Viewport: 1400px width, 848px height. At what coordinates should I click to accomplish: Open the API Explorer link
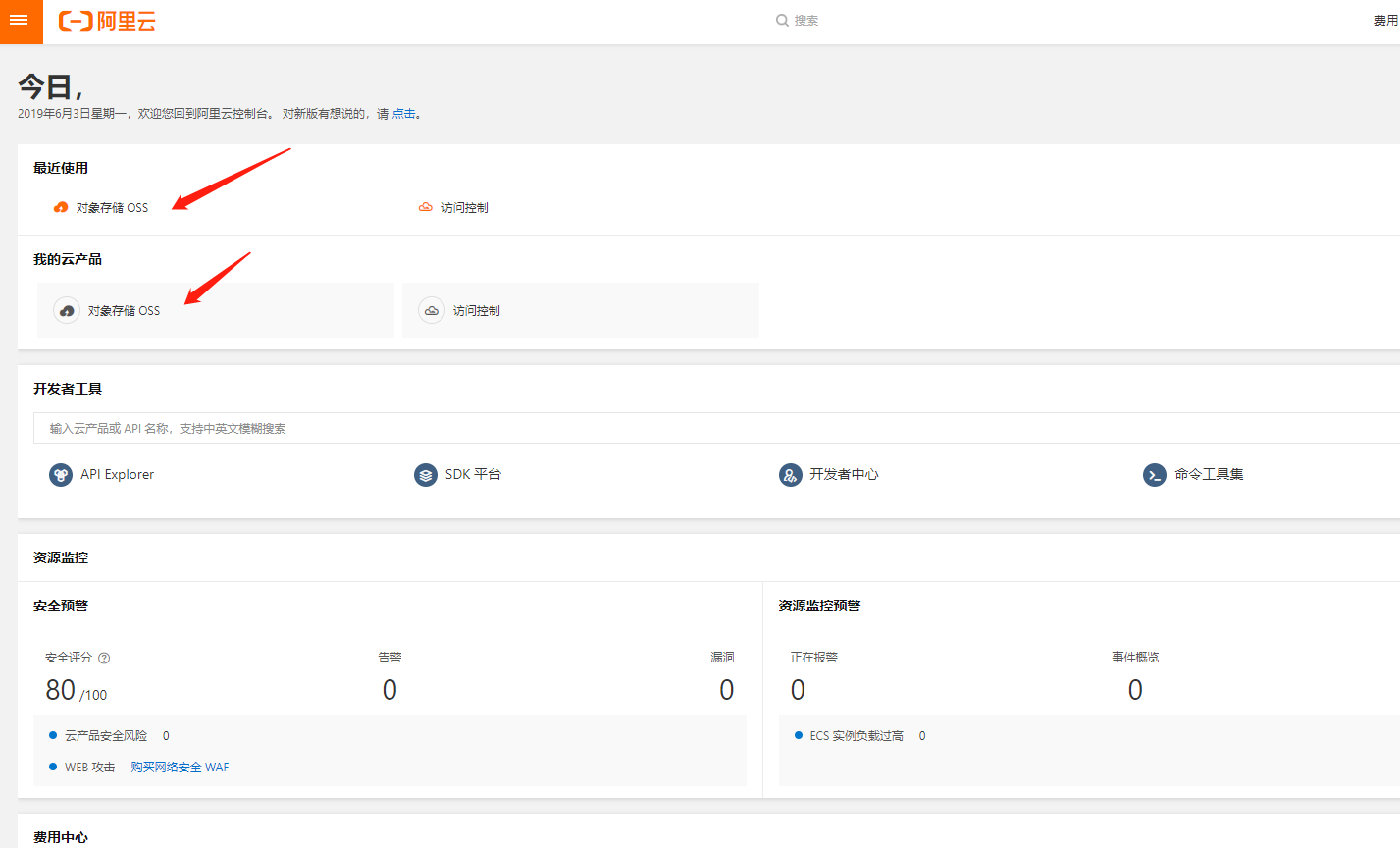pyautogui.click(x=117, y=475)
